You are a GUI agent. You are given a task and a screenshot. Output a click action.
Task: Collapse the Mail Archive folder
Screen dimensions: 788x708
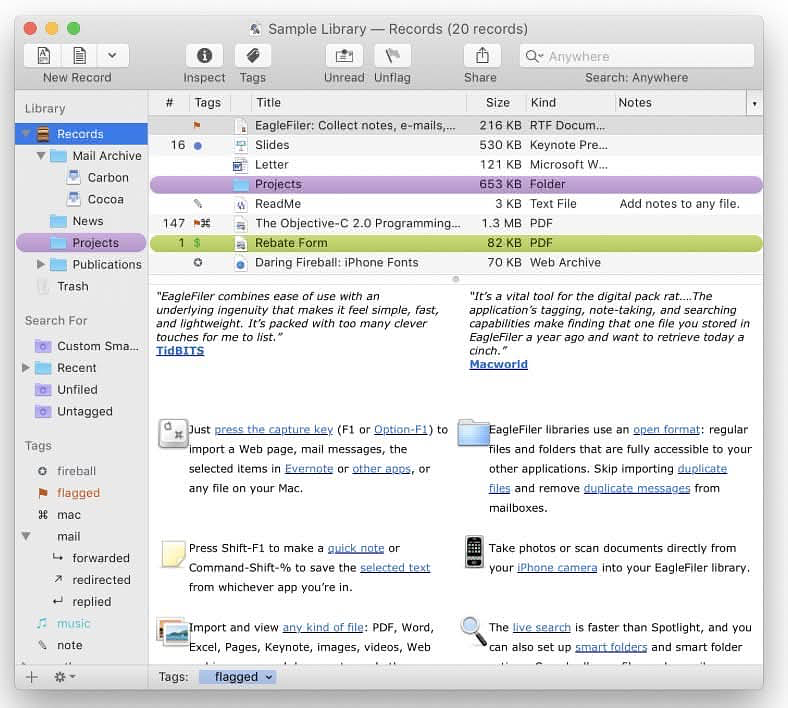point(41,156)
